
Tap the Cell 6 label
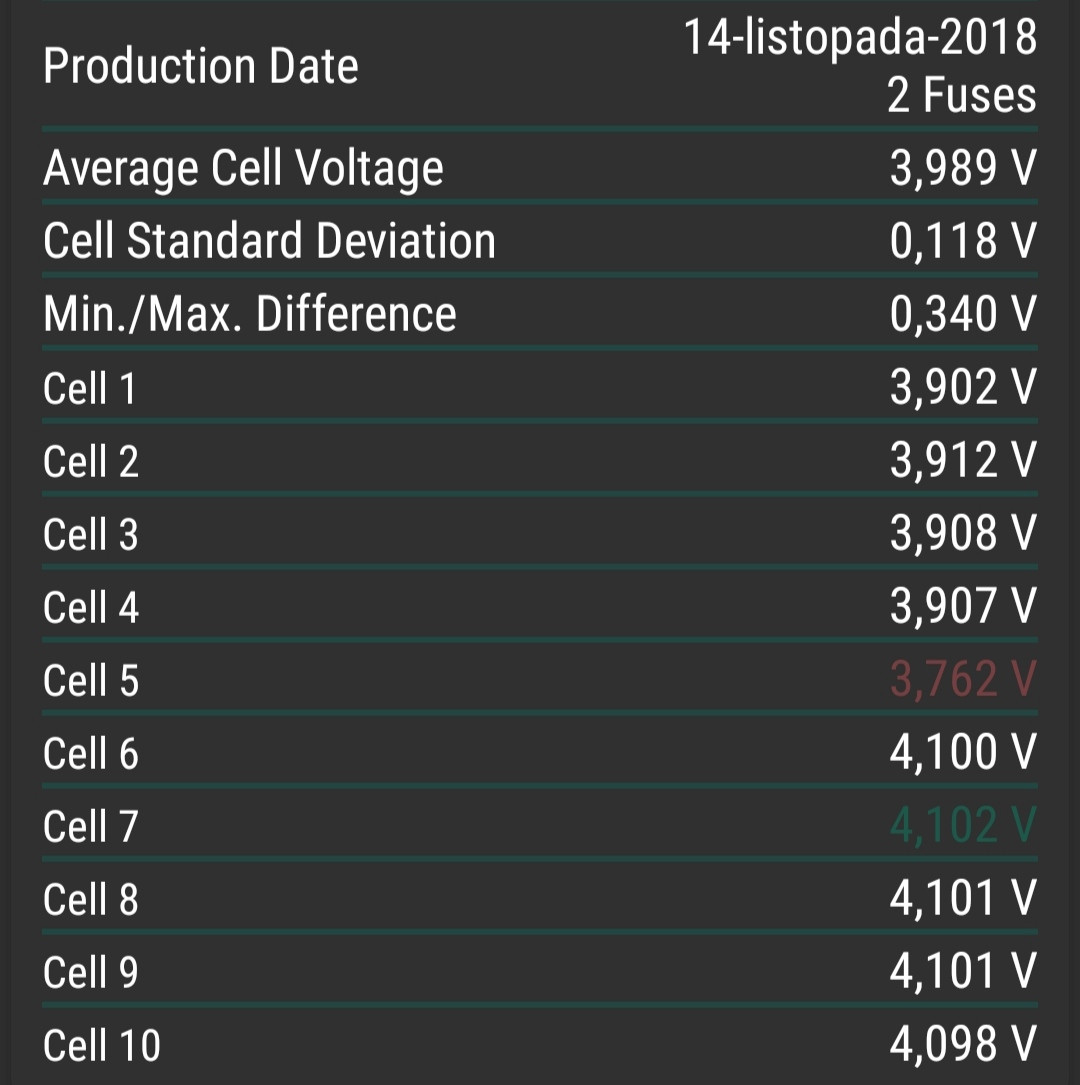[90, 753]
